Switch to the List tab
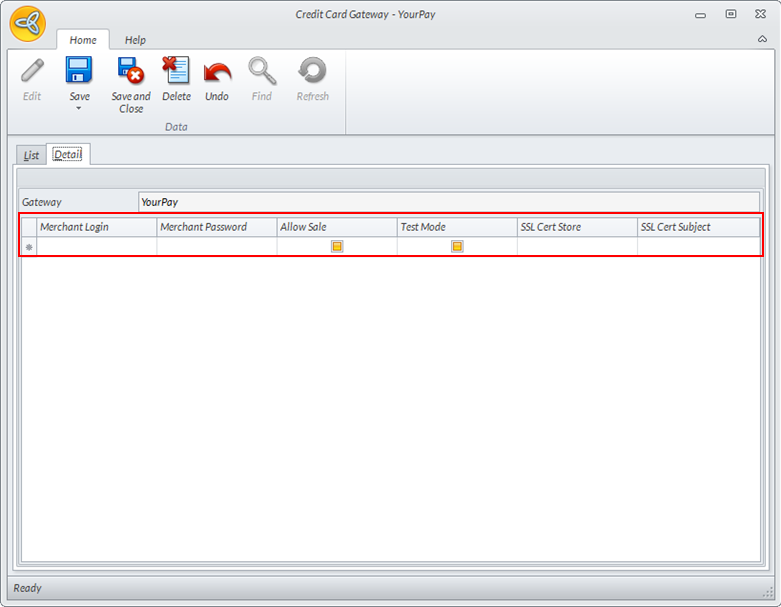The width and height of the screenshot is (781, 607). [32, 155]
